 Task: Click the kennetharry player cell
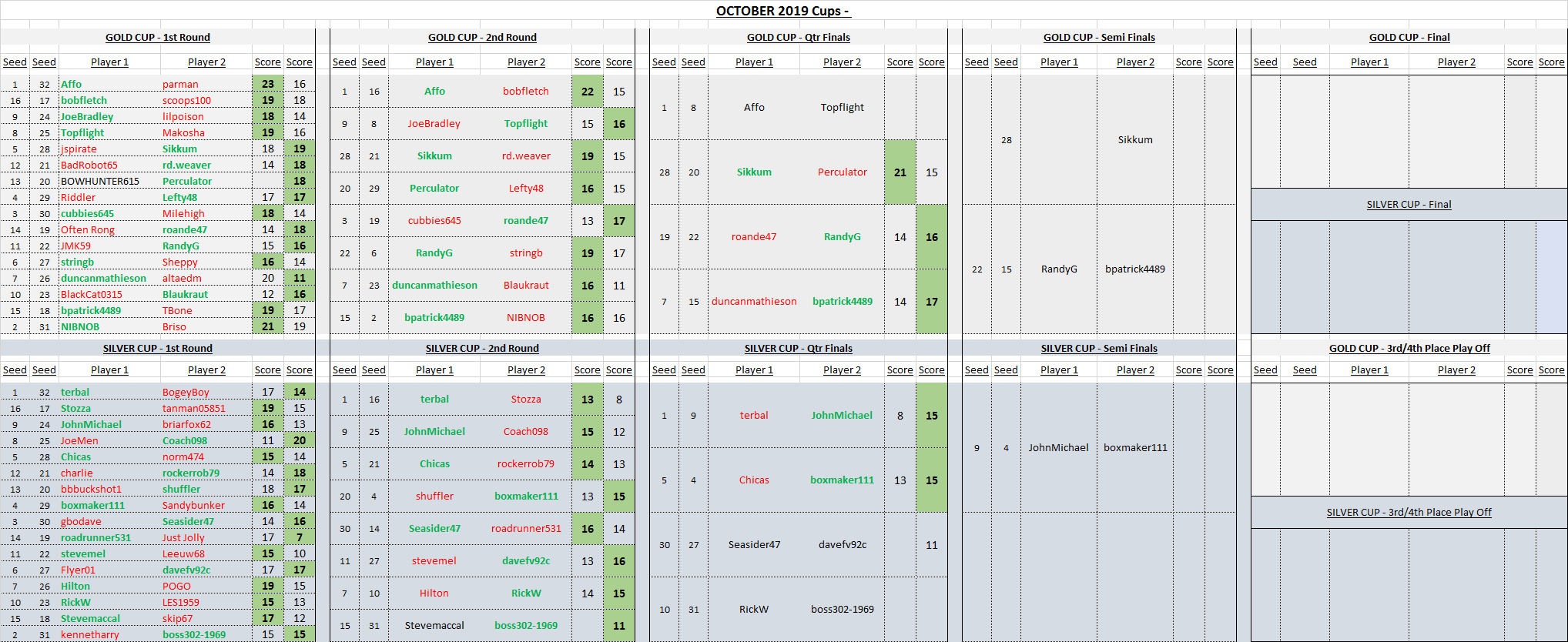pos(90,634)
